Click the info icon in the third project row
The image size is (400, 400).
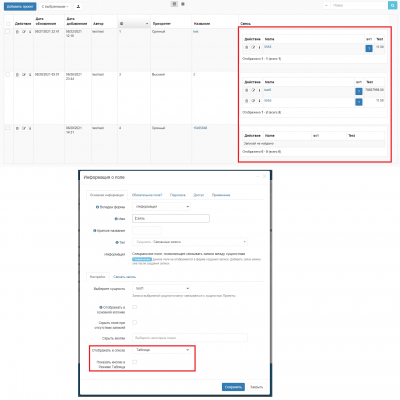[30, 128]
